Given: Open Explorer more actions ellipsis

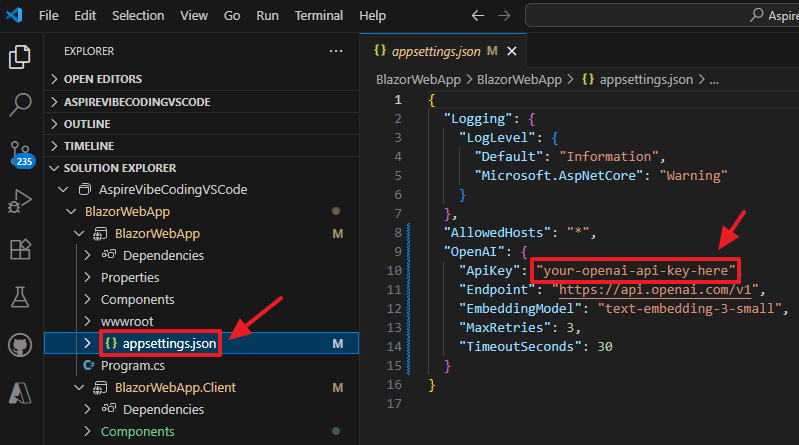Looking at the screenshot, I should (x=336, y=51).
